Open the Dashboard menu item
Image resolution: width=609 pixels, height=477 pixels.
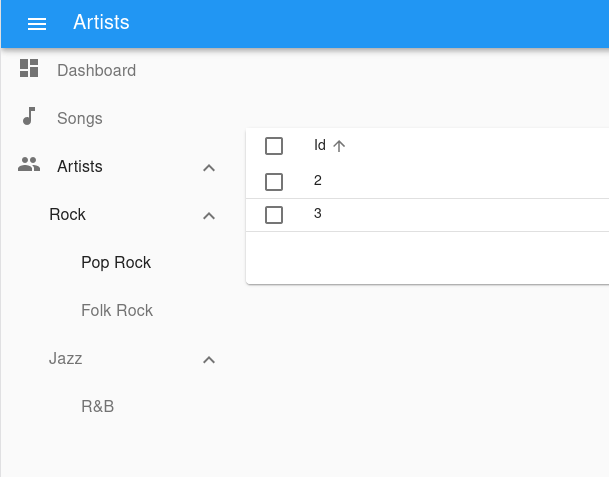96,71
